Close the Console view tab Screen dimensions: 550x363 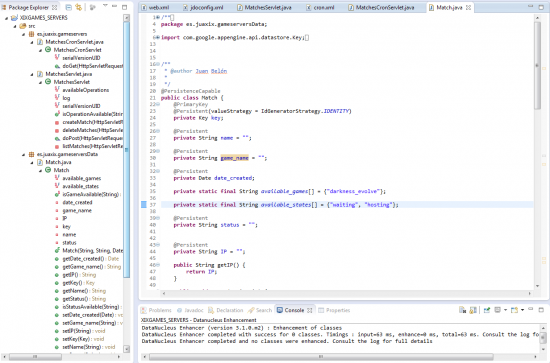click(309, 310)
